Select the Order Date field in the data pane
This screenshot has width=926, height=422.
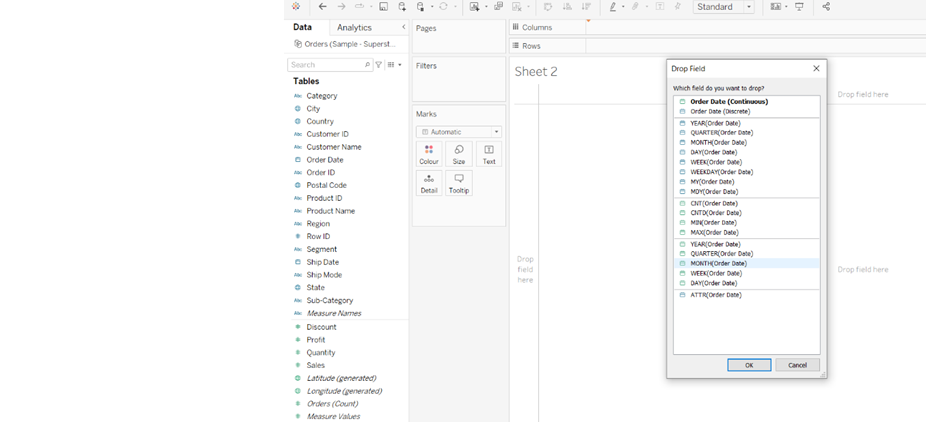[325, 160]
